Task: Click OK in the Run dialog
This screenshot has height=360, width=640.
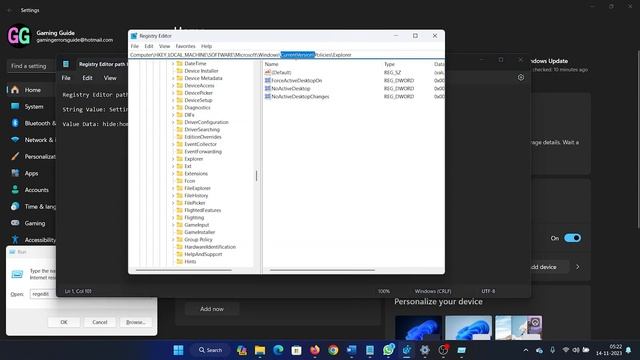Action: click(x=64, y=322)
